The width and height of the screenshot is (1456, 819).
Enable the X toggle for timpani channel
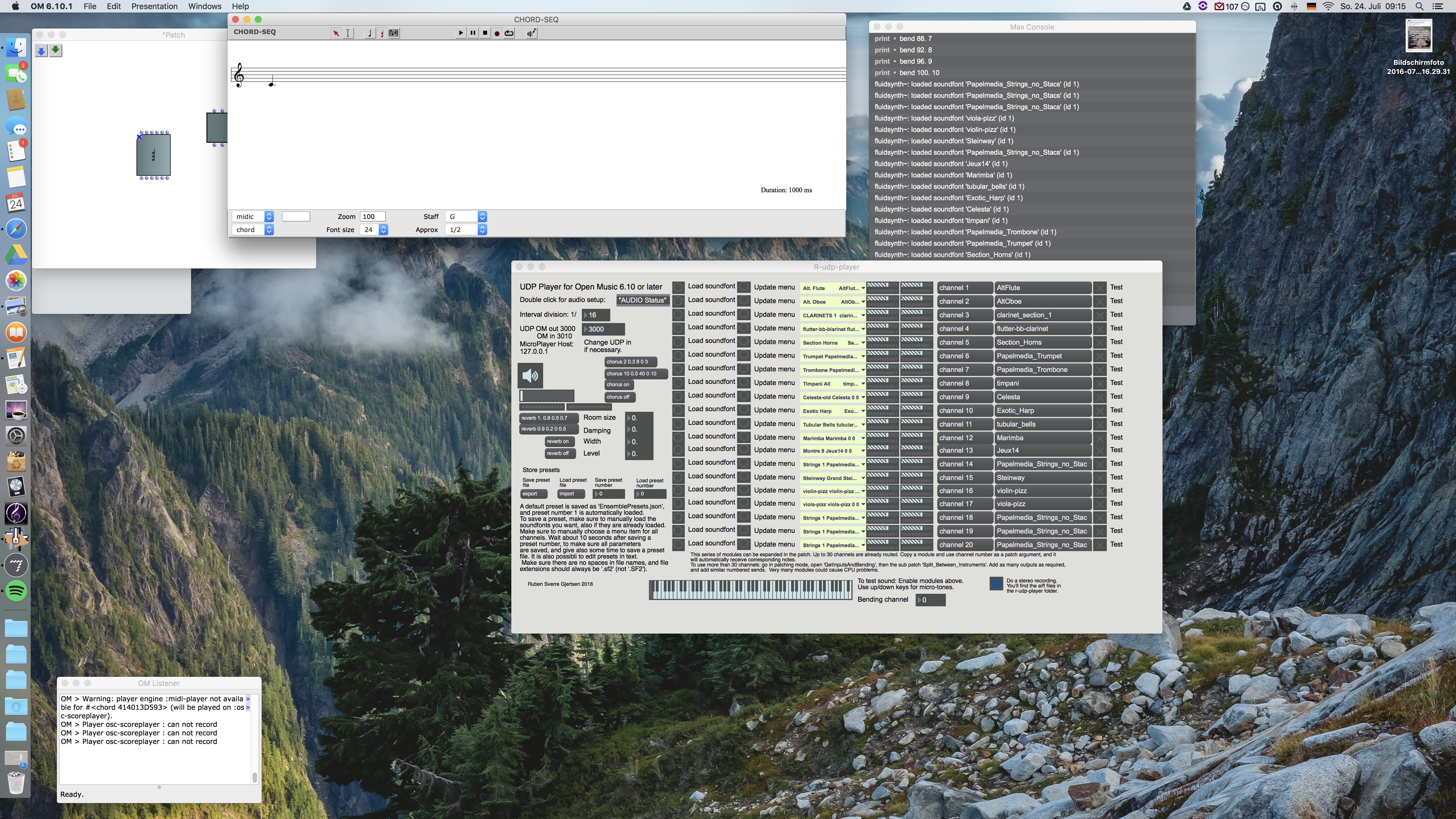1100,383
